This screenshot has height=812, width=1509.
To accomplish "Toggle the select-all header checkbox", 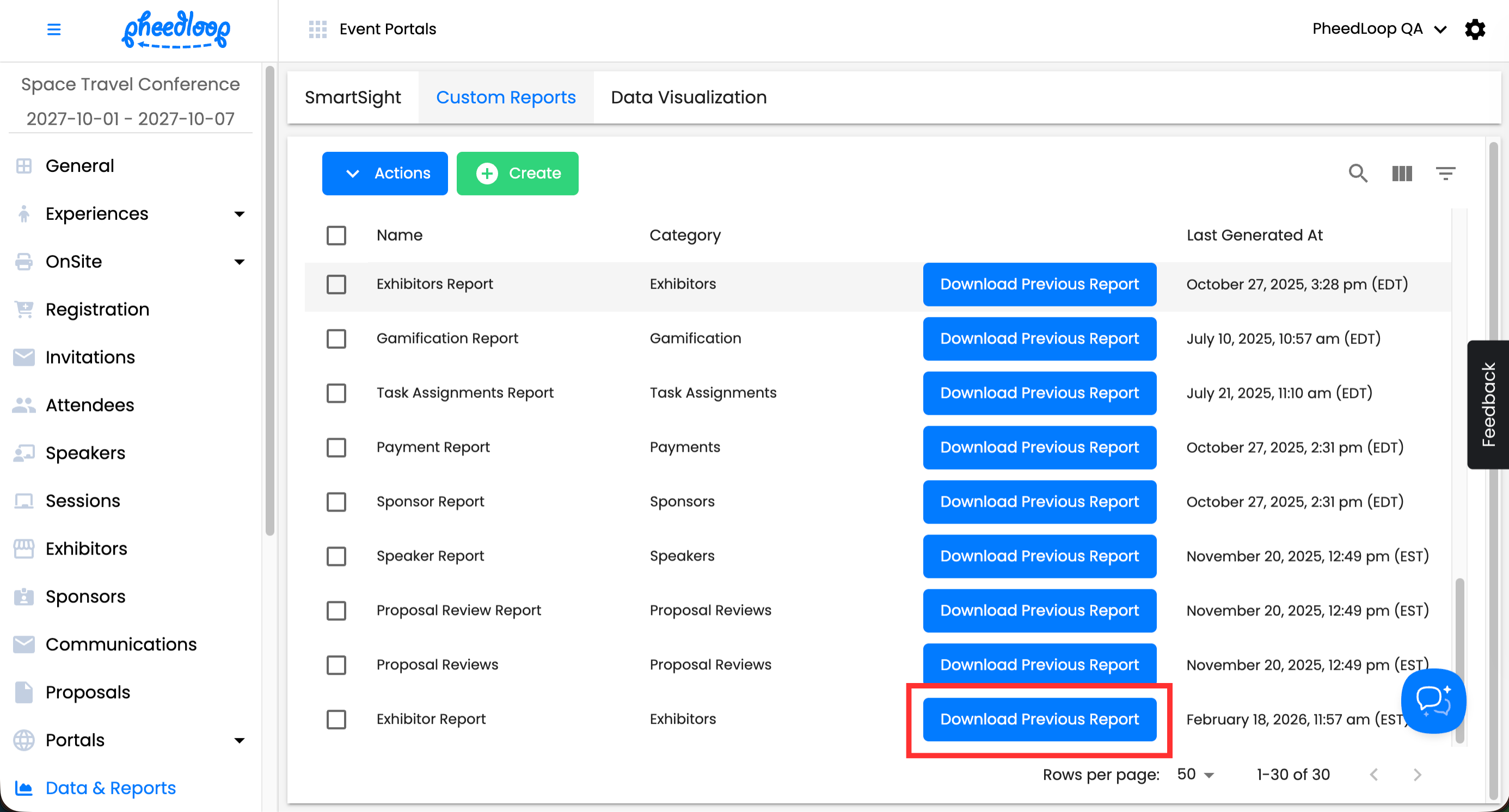I will point(336,235).
